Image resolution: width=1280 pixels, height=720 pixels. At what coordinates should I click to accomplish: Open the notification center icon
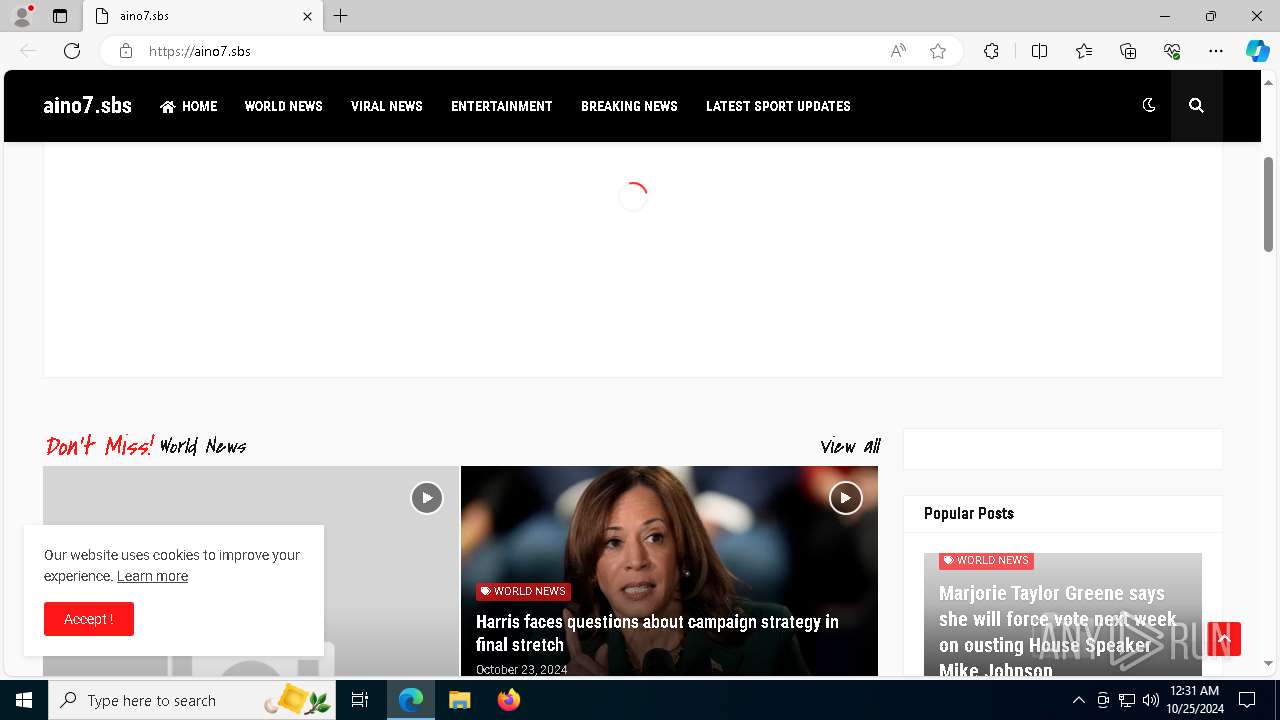1247,700
